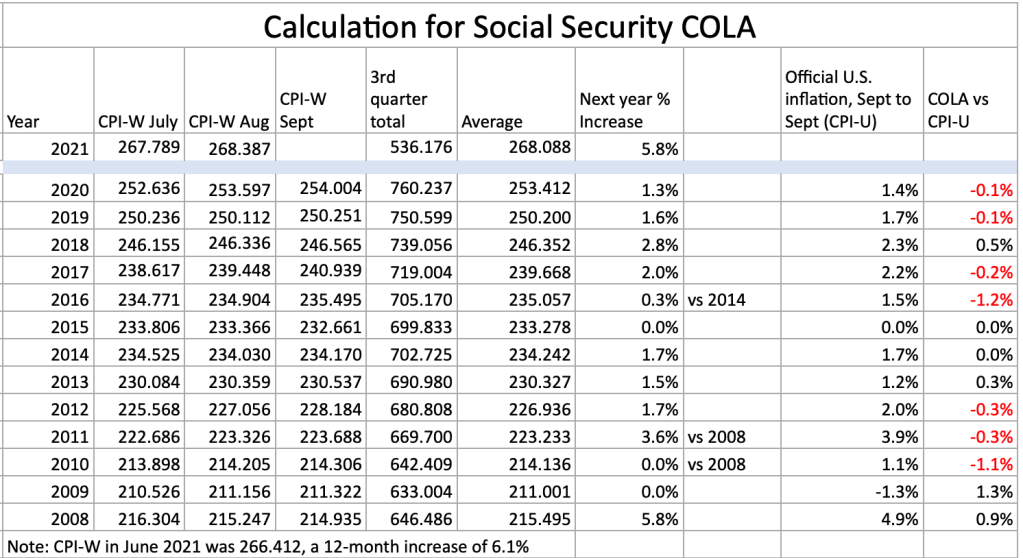Select the "Average" column header
Image resolution: width=1023 pixels, height=558 pixels.
[492, 122]
